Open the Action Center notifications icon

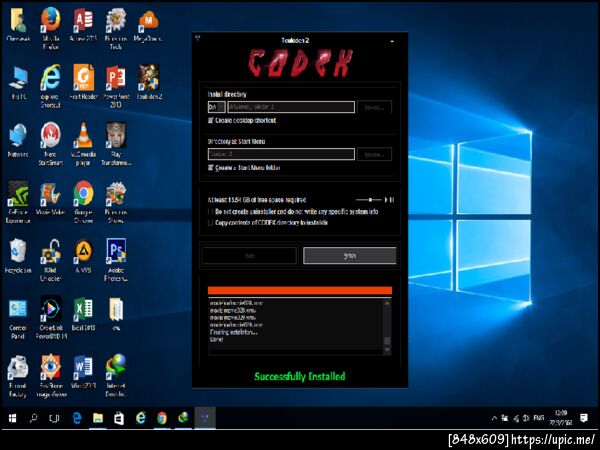(x=584, y=418)
